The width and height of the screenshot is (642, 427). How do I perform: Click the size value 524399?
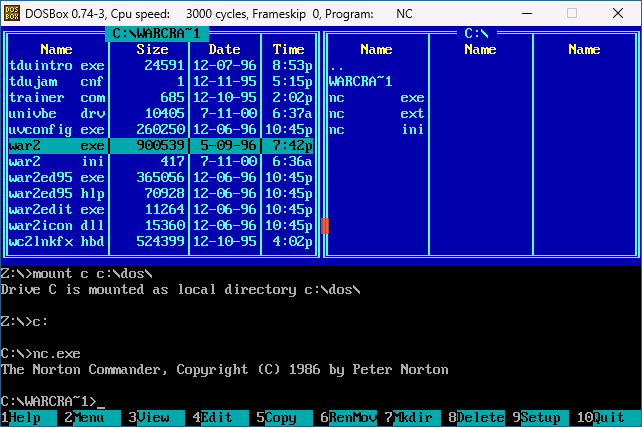[160, 241]
